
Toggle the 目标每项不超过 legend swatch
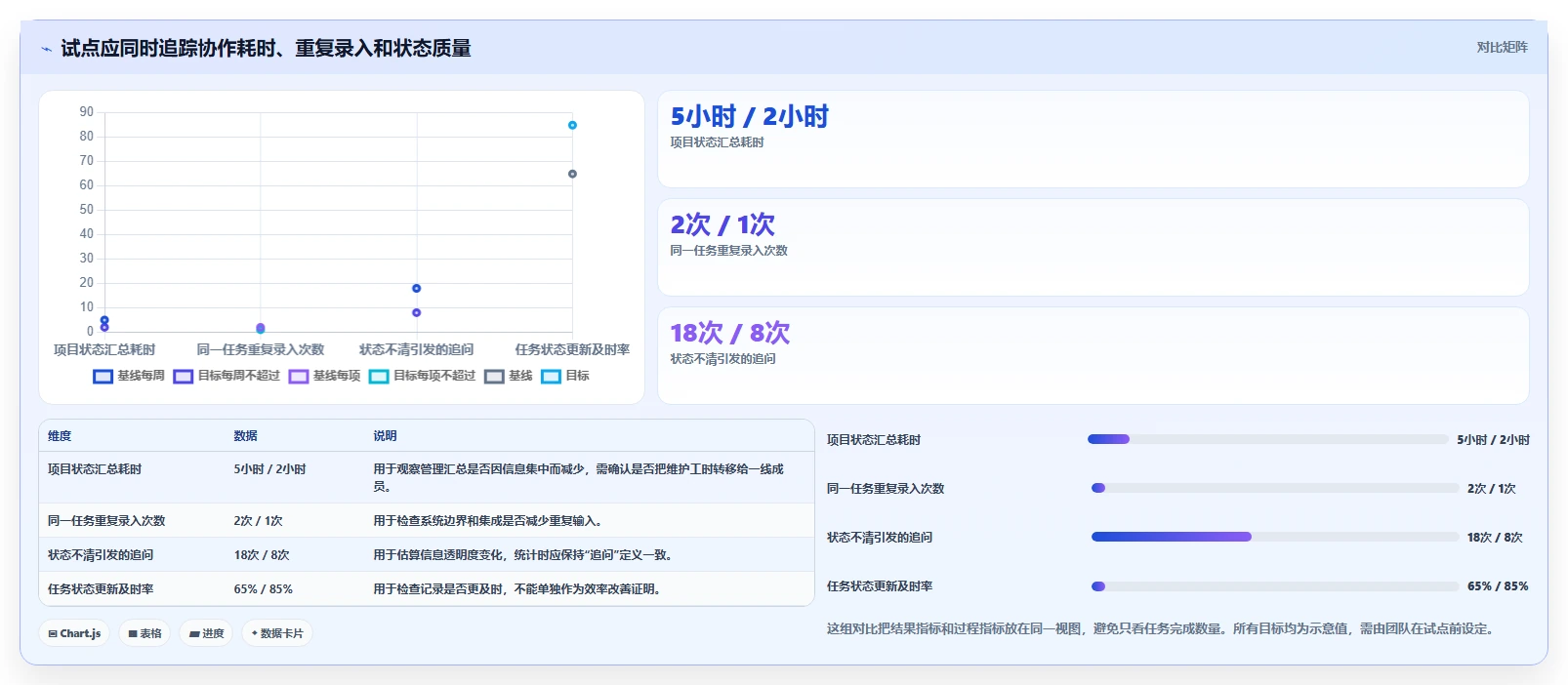[x=379, y=377]
